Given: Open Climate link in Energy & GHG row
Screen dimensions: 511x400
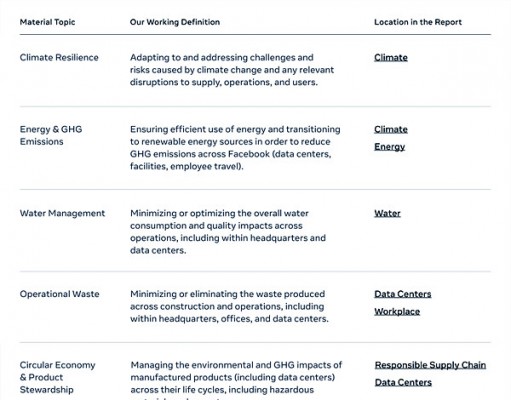Looking at the screenshot, I should coord(391,129).
